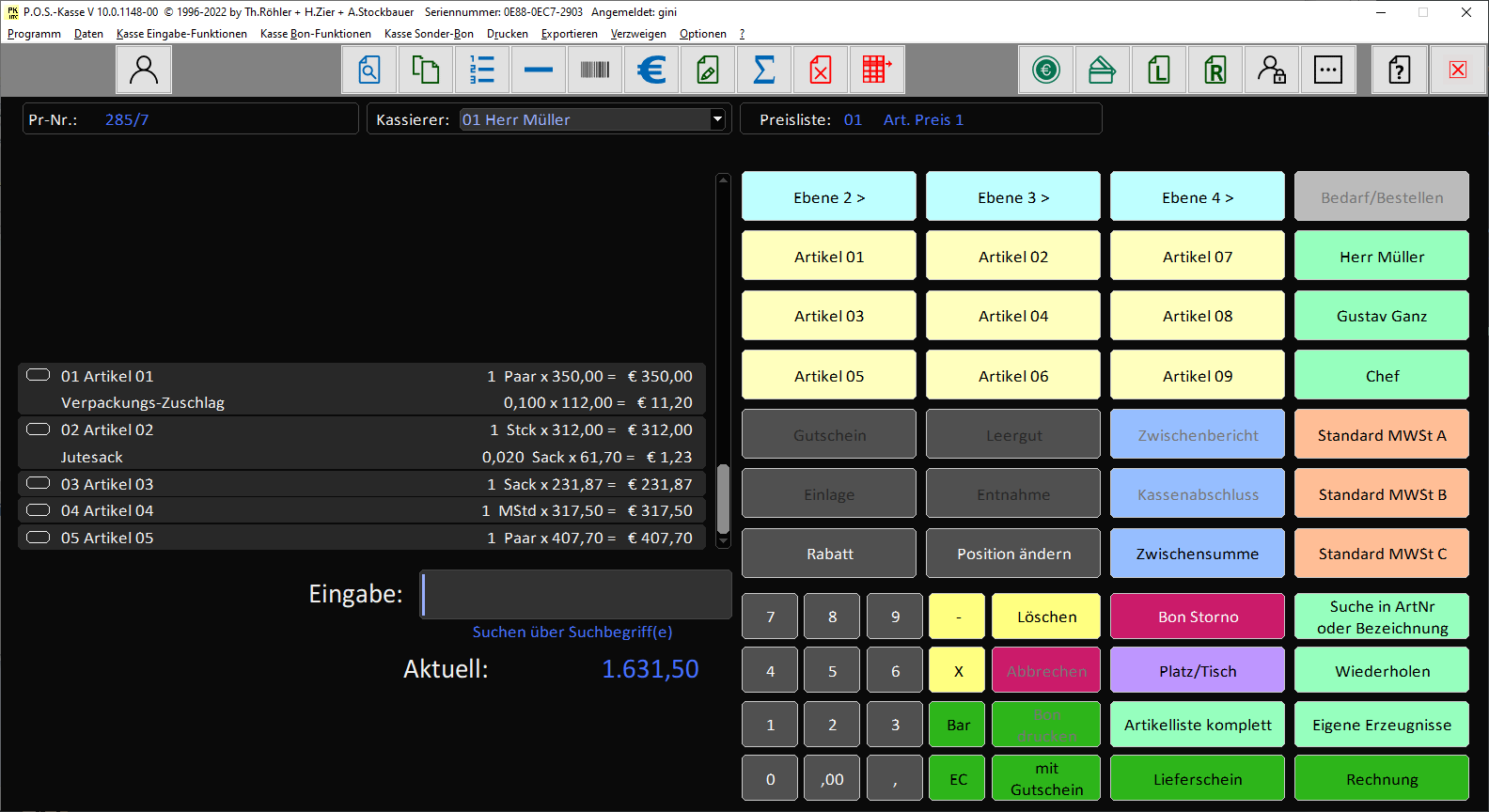Image resolution: width=1489 pixels, height=812 pixels.
Task: Click the barcode scan toolbar icon
Action: 595,70
